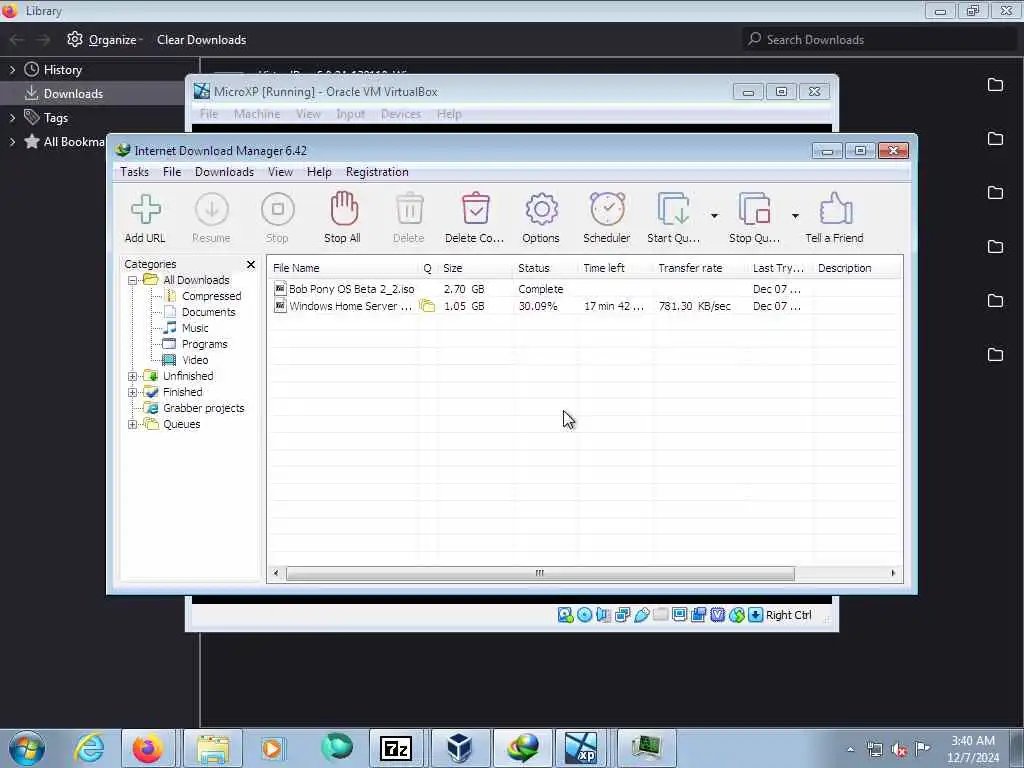Click Clear Downloads in Library toolbar
The width and height of the screenshot is (1024, 768).
[202, 40]
